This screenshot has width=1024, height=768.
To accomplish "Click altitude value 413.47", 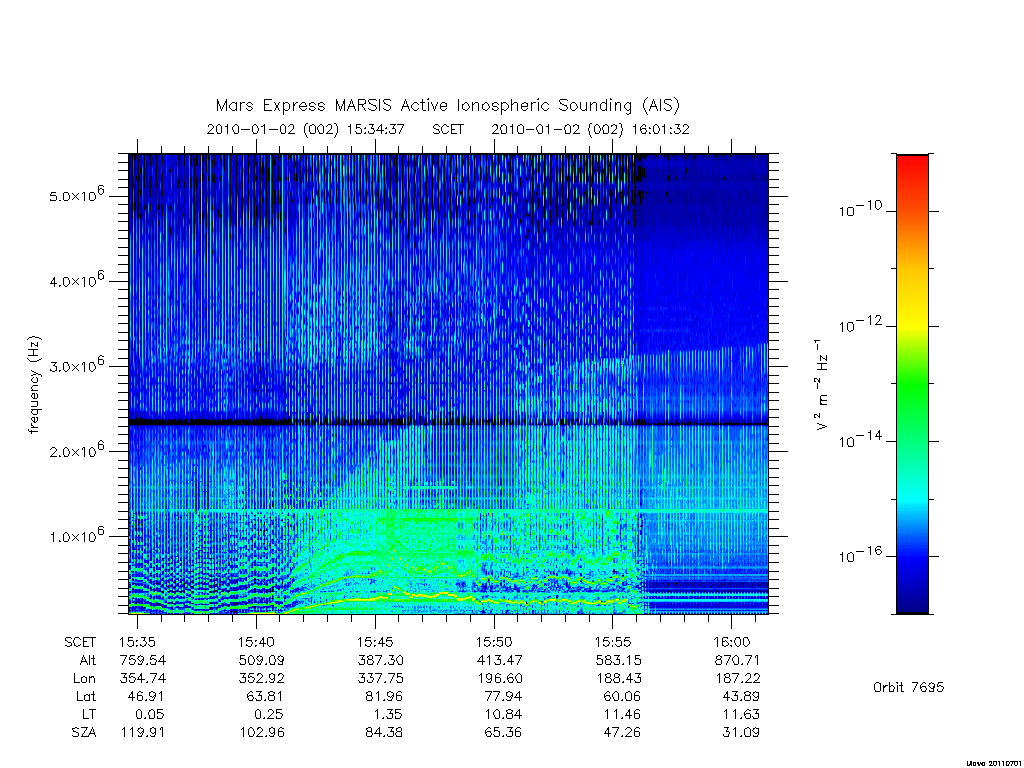I will click(x=499, y=660).
